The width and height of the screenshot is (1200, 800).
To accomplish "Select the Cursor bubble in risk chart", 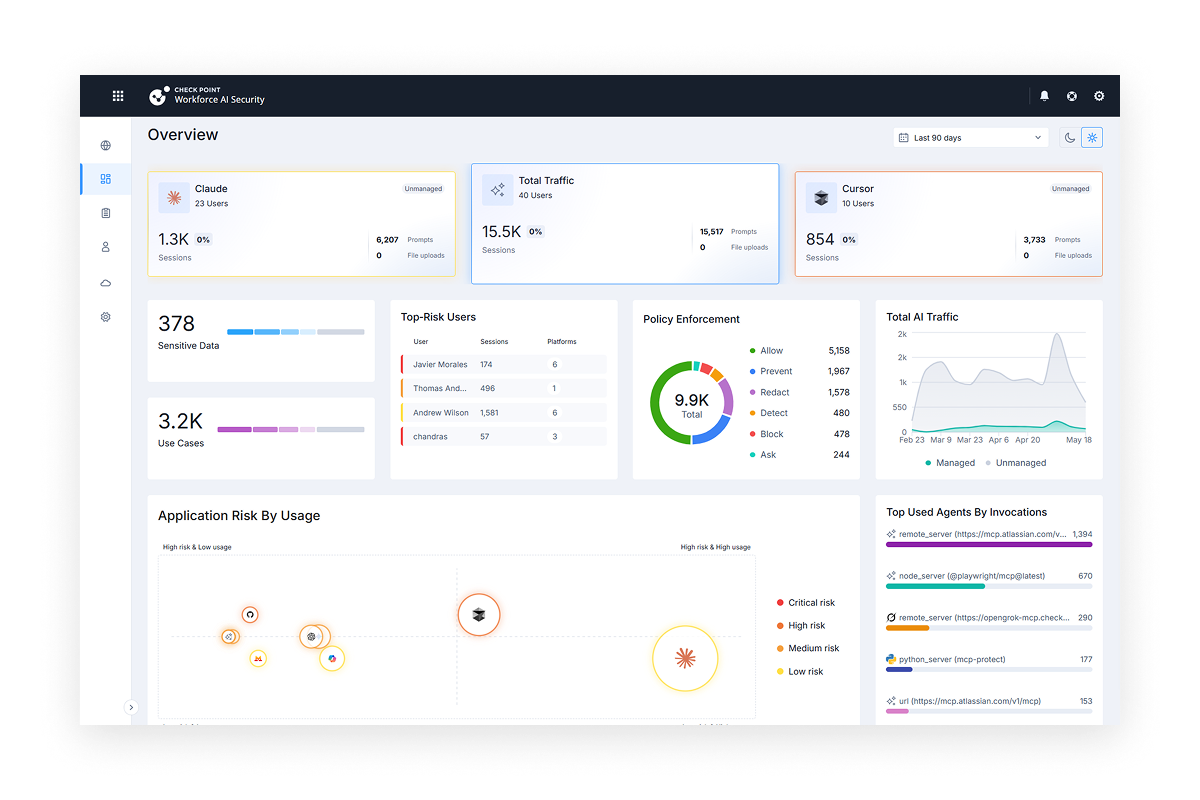I will pyautogui.click(x=479, y=615).
